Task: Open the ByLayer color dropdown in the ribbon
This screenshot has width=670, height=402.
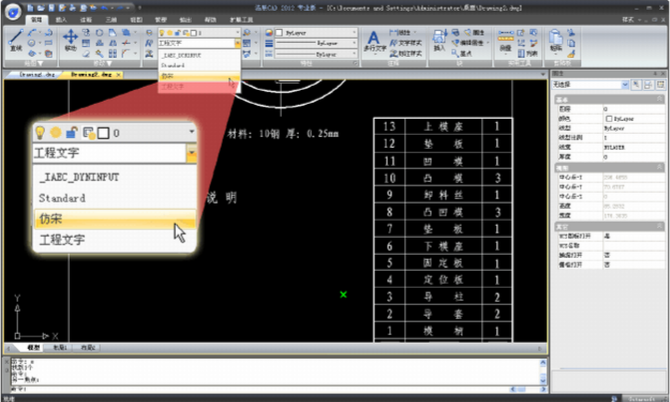Action: pos(354,32)
